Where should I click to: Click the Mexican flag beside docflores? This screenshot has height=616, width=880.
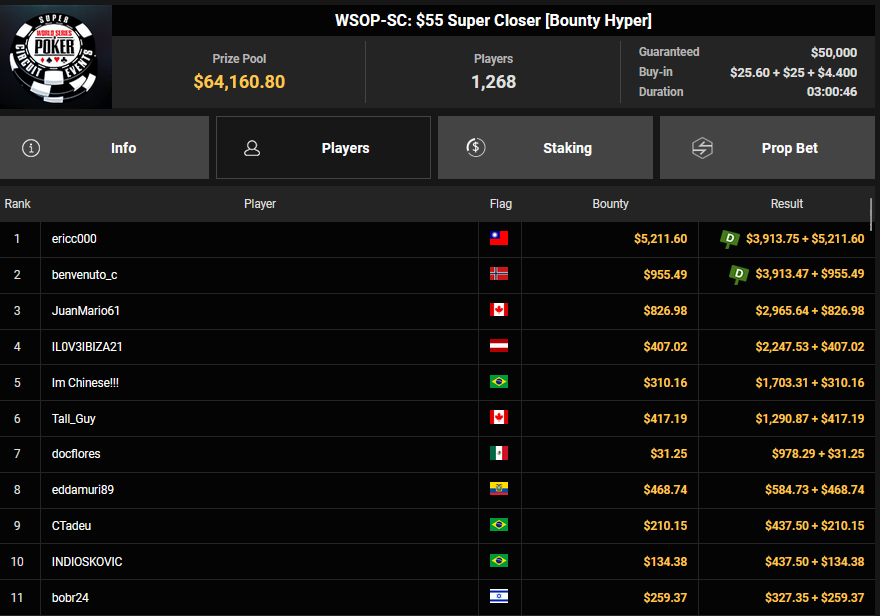498,454
